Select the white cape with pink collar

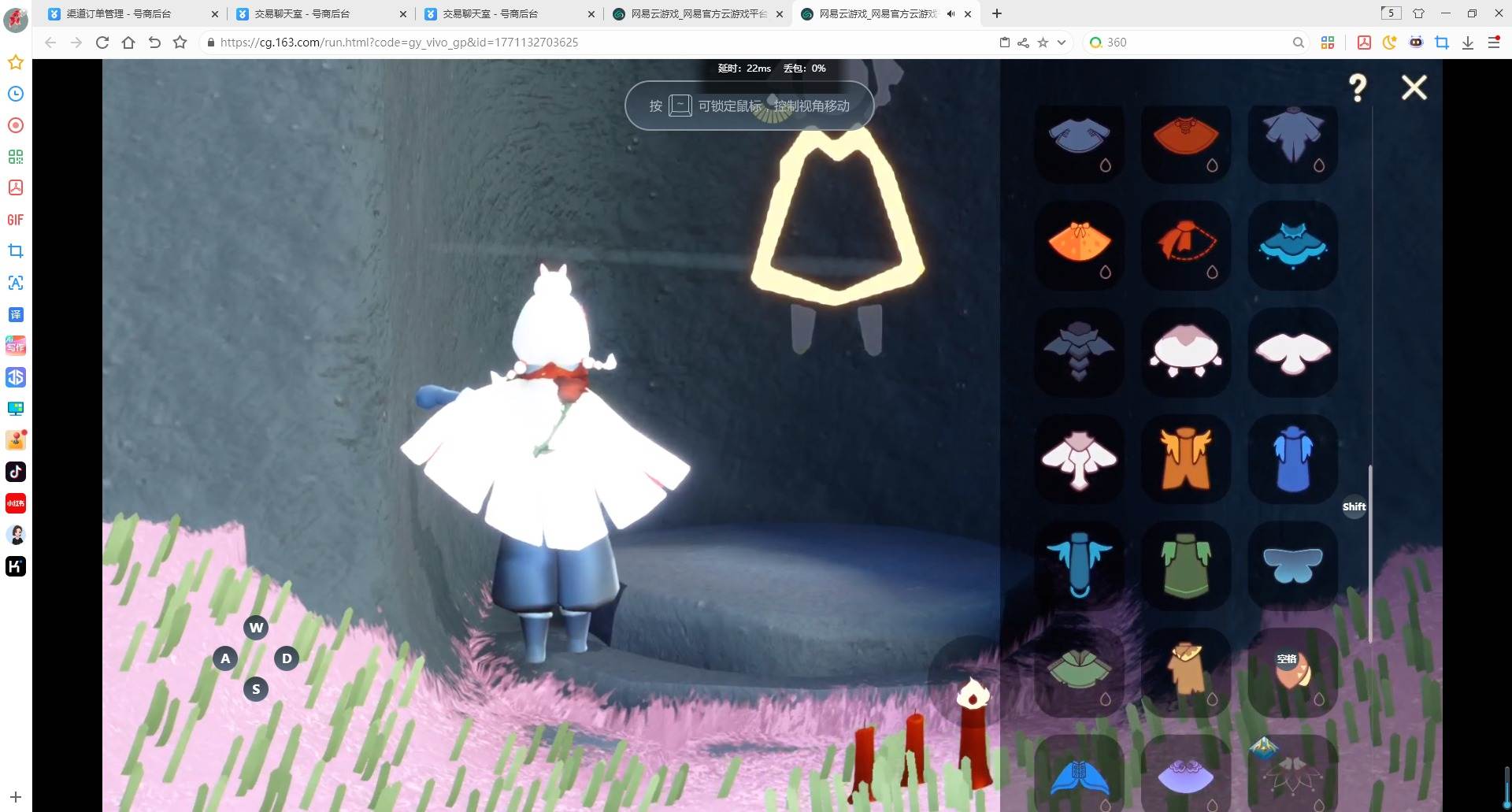tap(1186, 352)
